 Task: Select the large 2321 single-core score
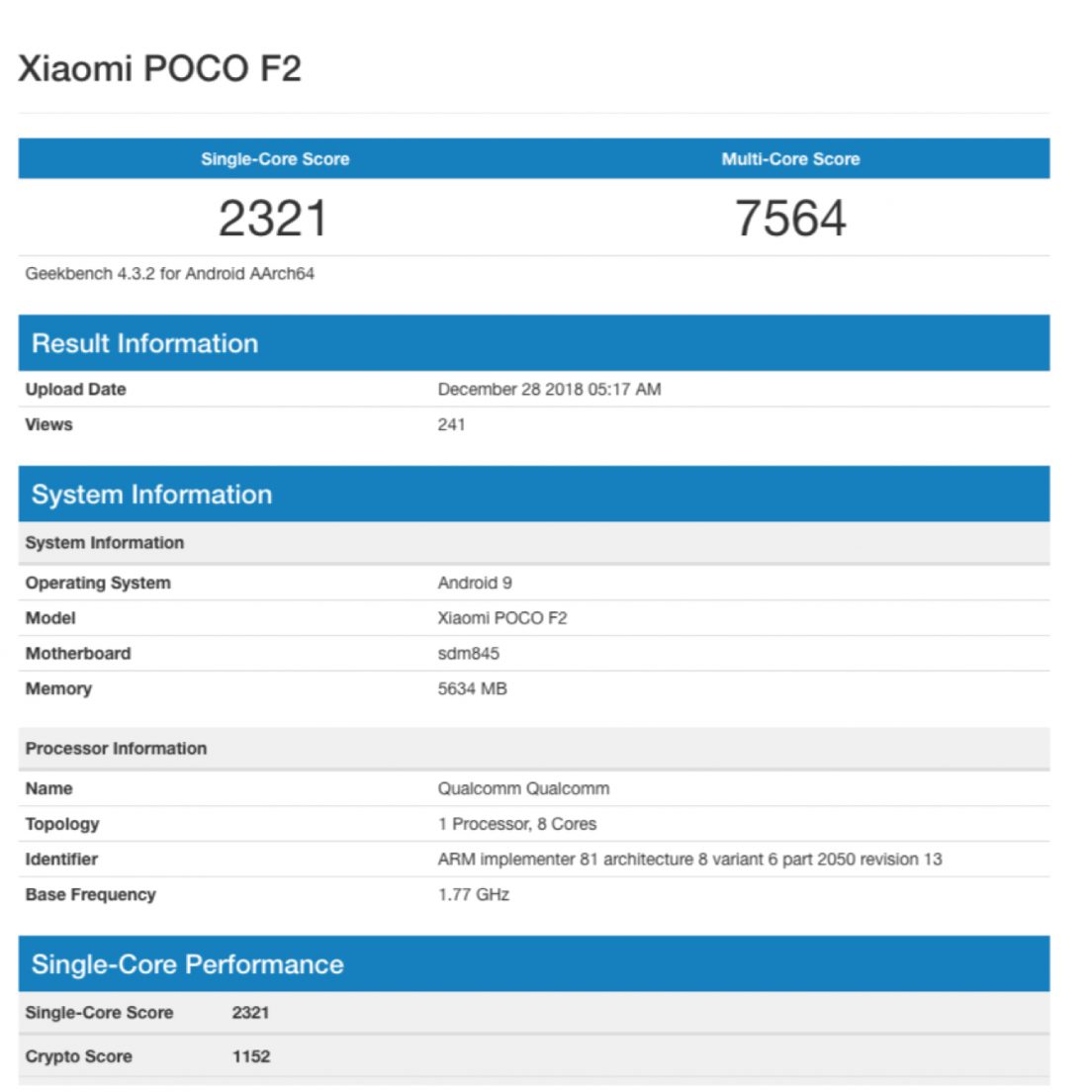272,219
